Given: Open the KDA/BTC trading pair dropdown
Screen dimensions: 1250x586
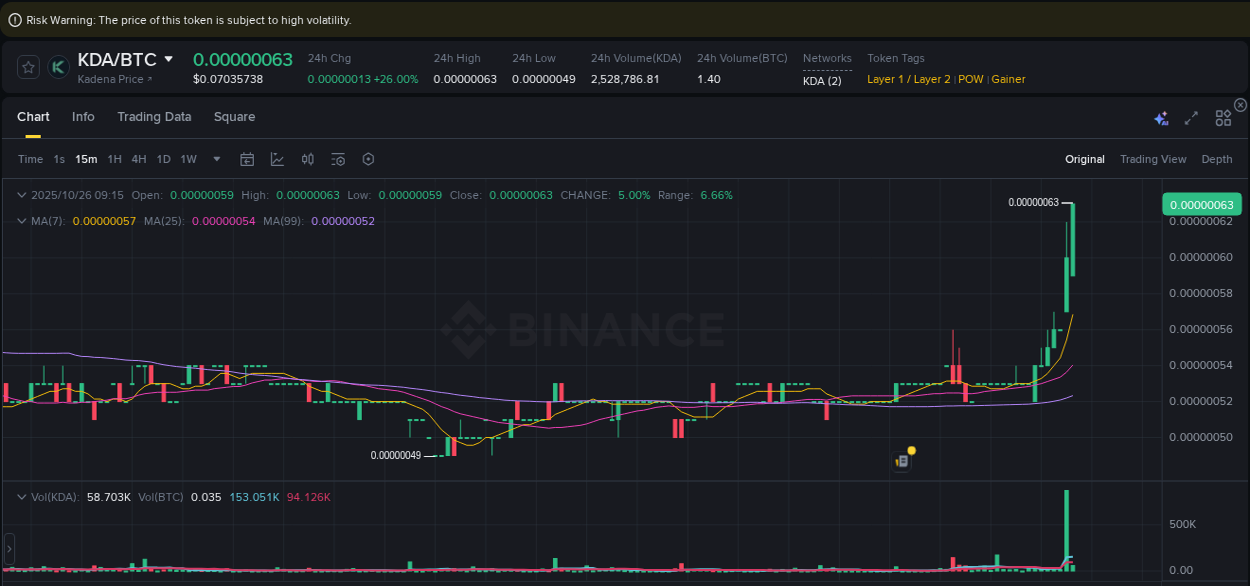Looking at the screenshot, I should pos(171,60).
